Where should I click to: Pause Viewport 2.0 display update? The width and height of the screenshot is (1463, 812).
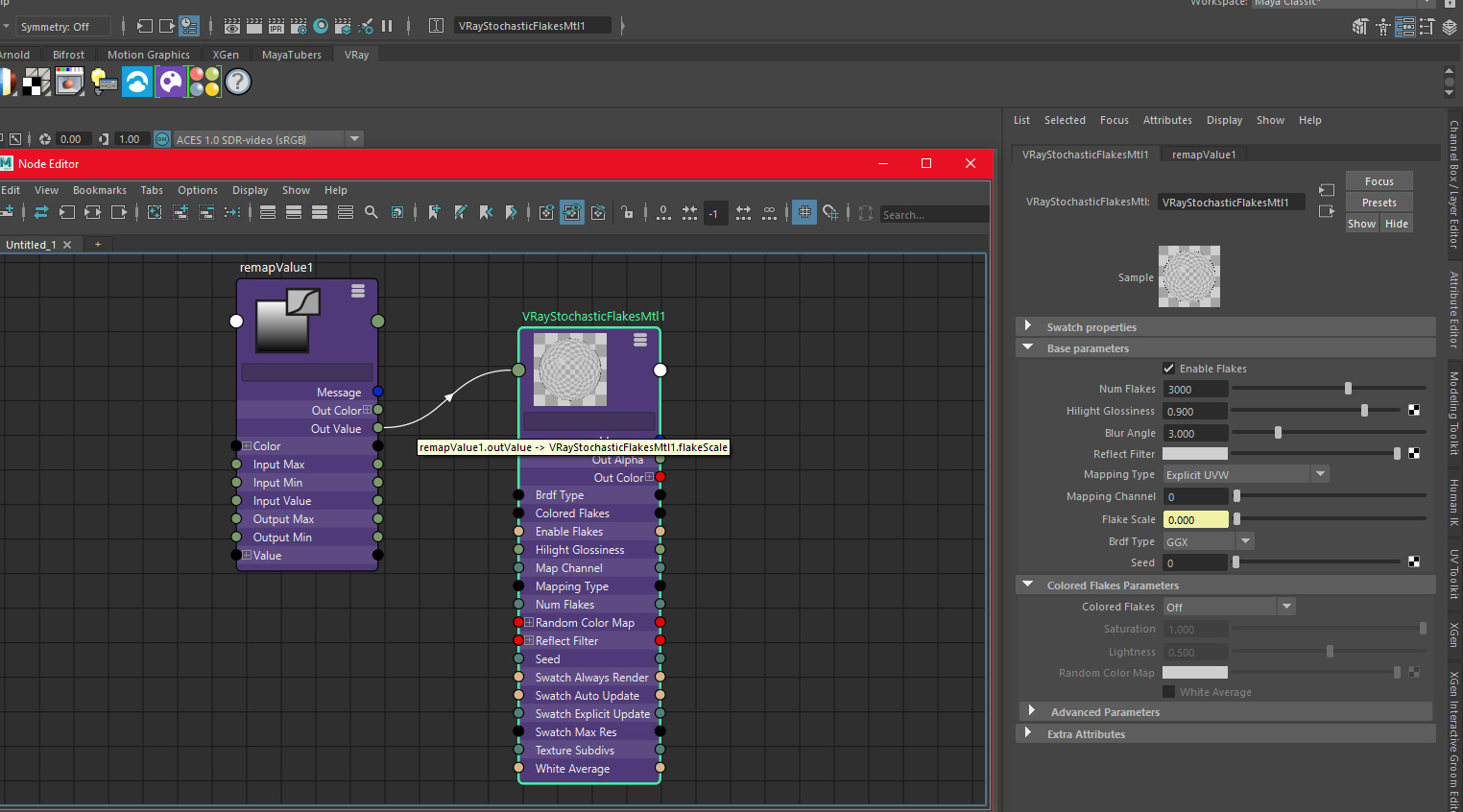coord(387,26)
